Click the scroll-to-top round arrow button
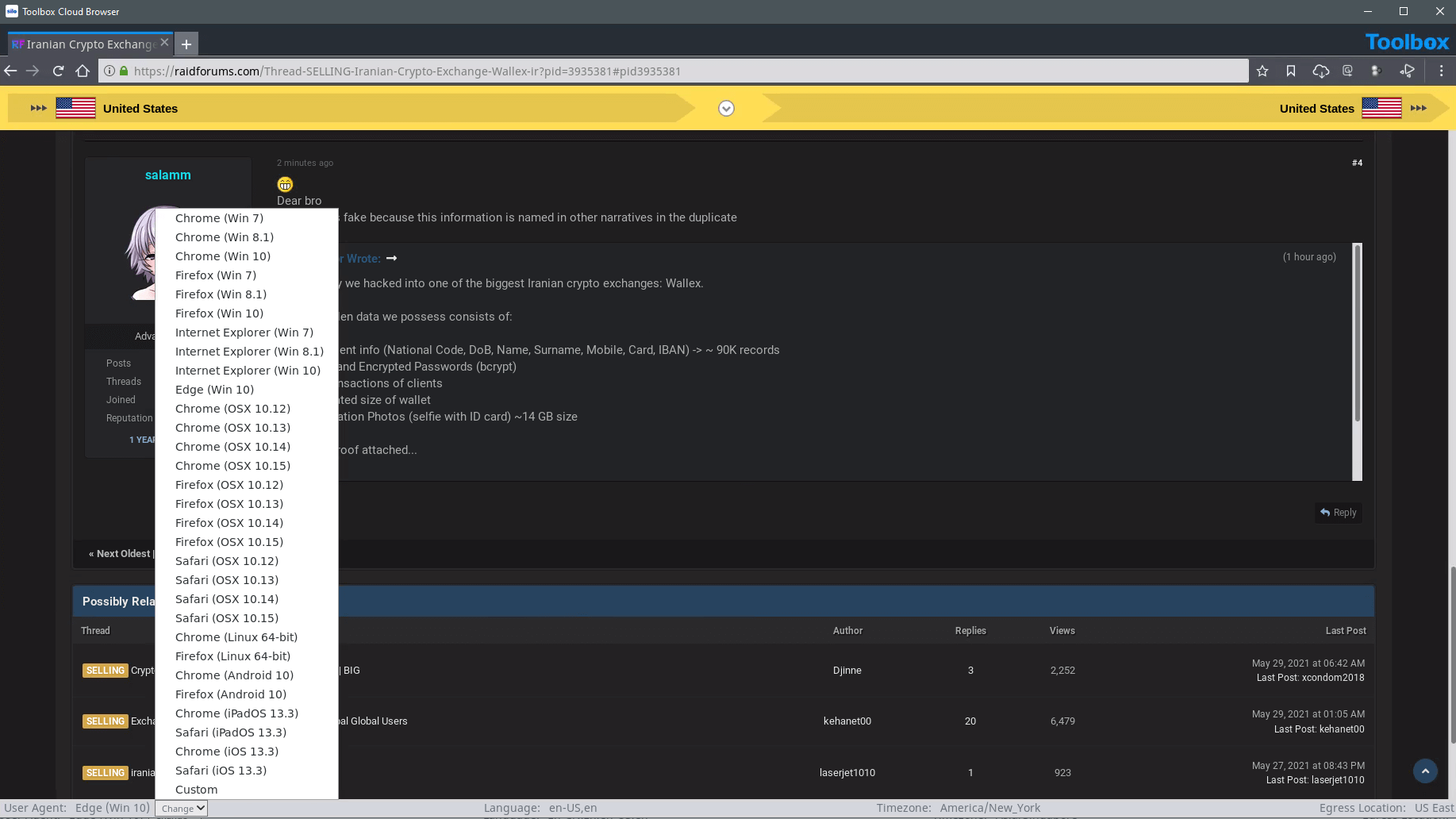The width and height of the screenshot is (1456, 819). 1425,771
